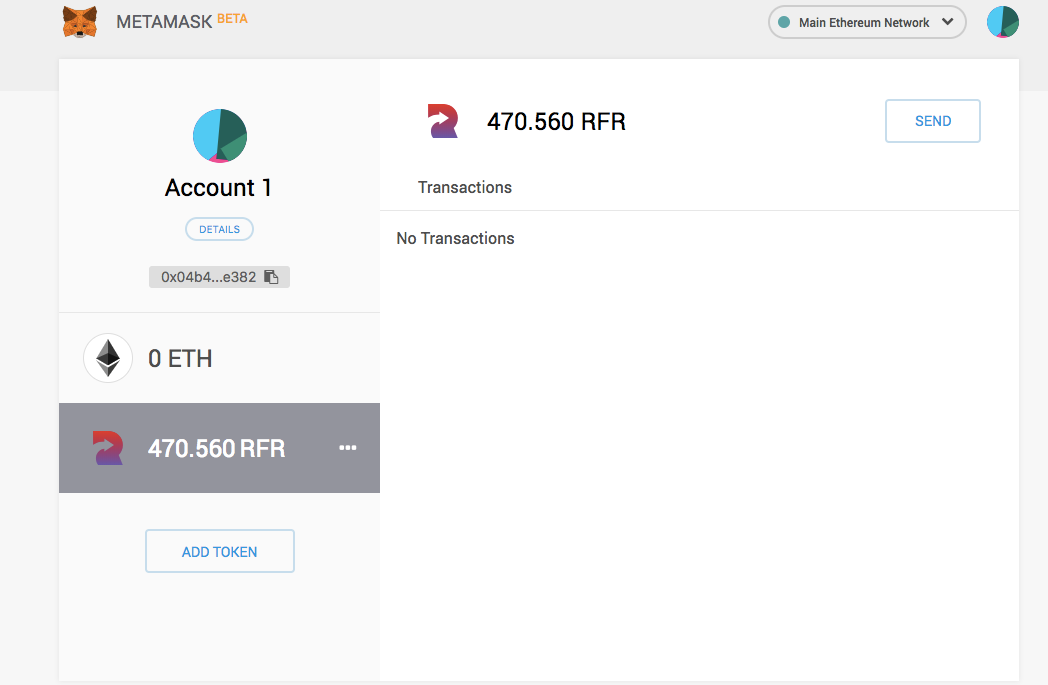Switch to the Transactions tab
Image resolution: width=1048 pixels, height=685 pixels.
pyautogui.click(x=464, y=187)
